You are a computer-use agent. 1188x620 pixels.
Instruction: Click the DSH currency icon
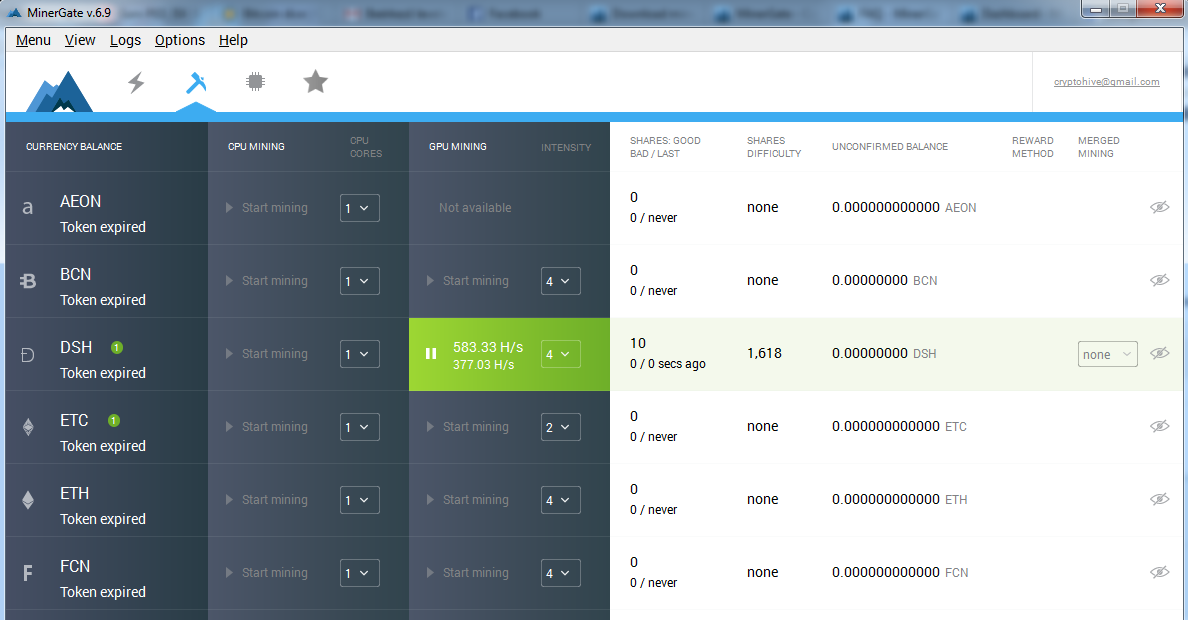click(x=28, y=354)
